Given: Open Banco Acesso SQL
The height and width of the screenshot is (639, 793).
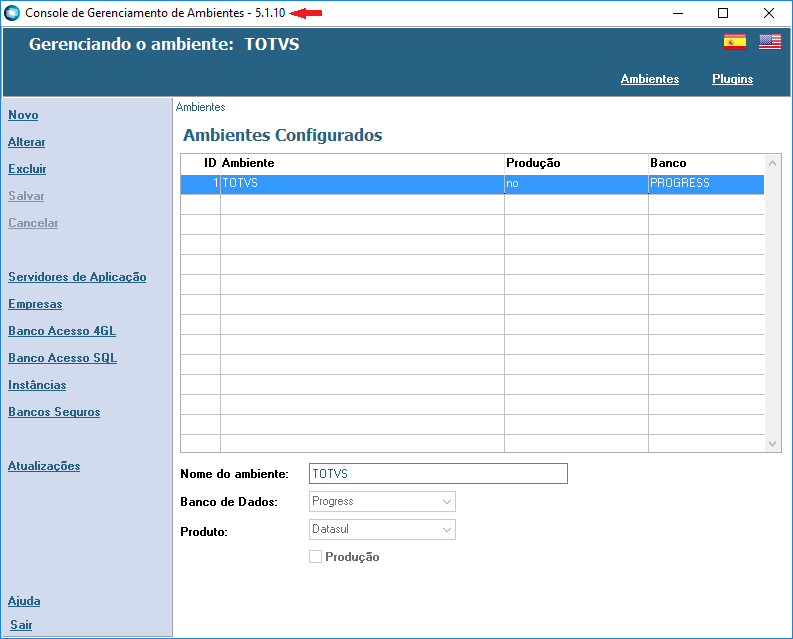Looking at the screenshot, I should click(62, 358).
